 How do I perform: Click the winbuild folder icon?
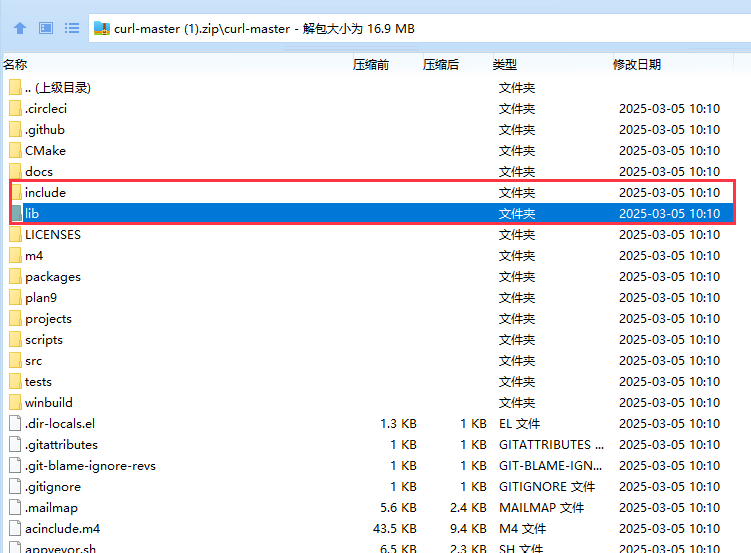click(15, 403)
